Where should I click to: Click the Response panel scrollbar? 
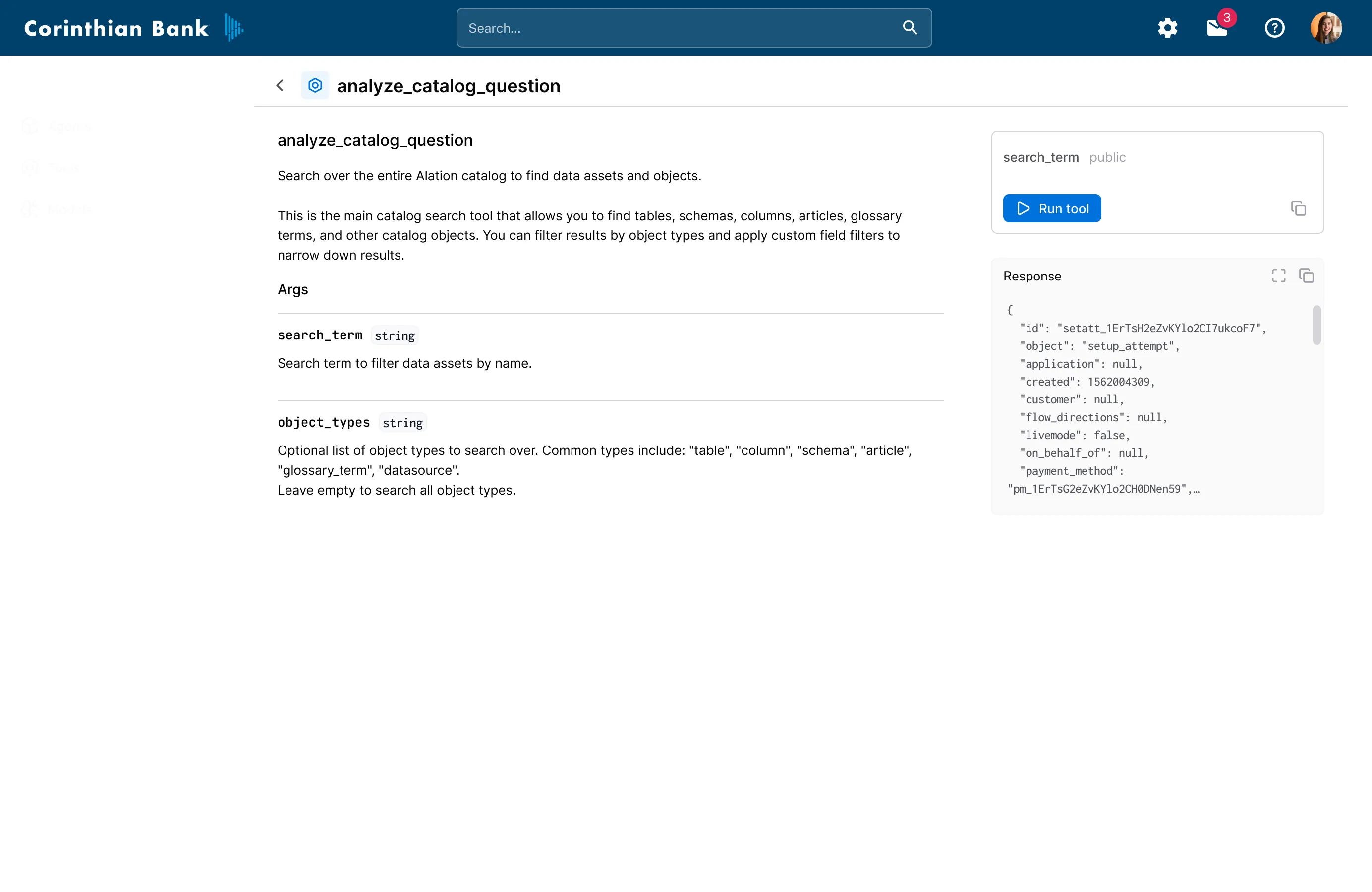tap(1317, 326)
